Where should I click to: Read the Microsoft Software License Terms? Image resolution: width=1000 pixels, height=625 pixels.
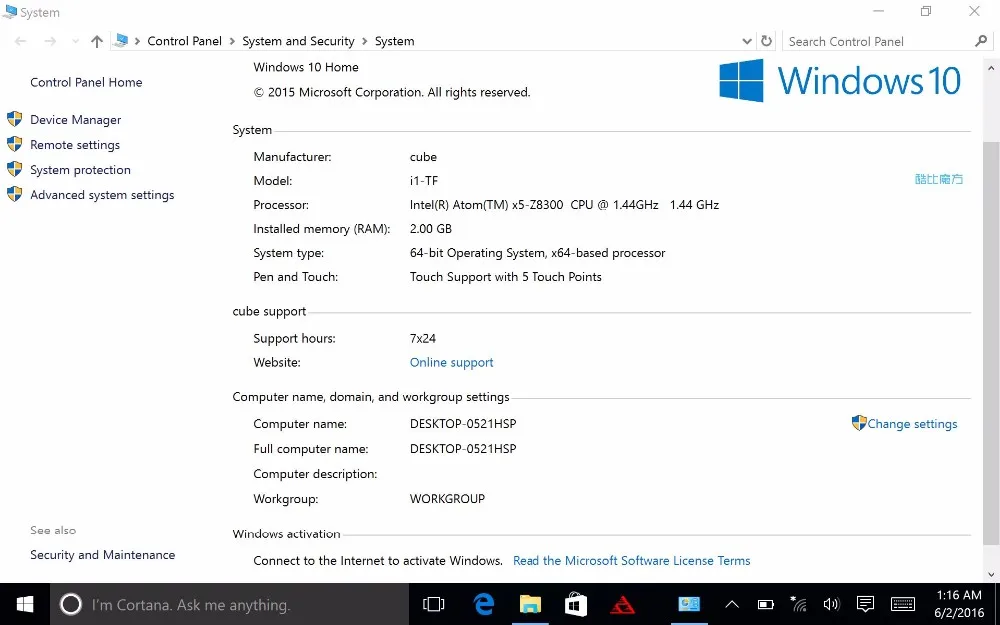click(x=631, y=561)
